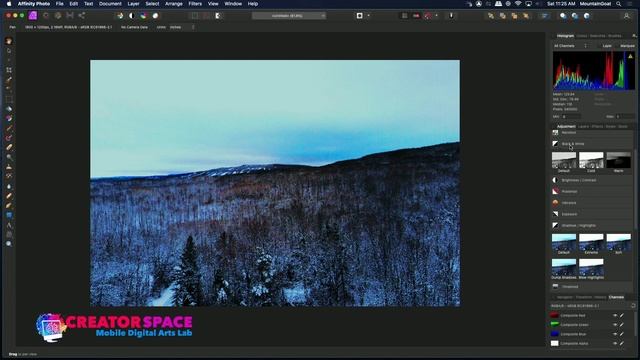Viewport: 640px width, 360px height.
Task: Collapse the Black & White adjustment presets
Action: [x=591, y=144]
